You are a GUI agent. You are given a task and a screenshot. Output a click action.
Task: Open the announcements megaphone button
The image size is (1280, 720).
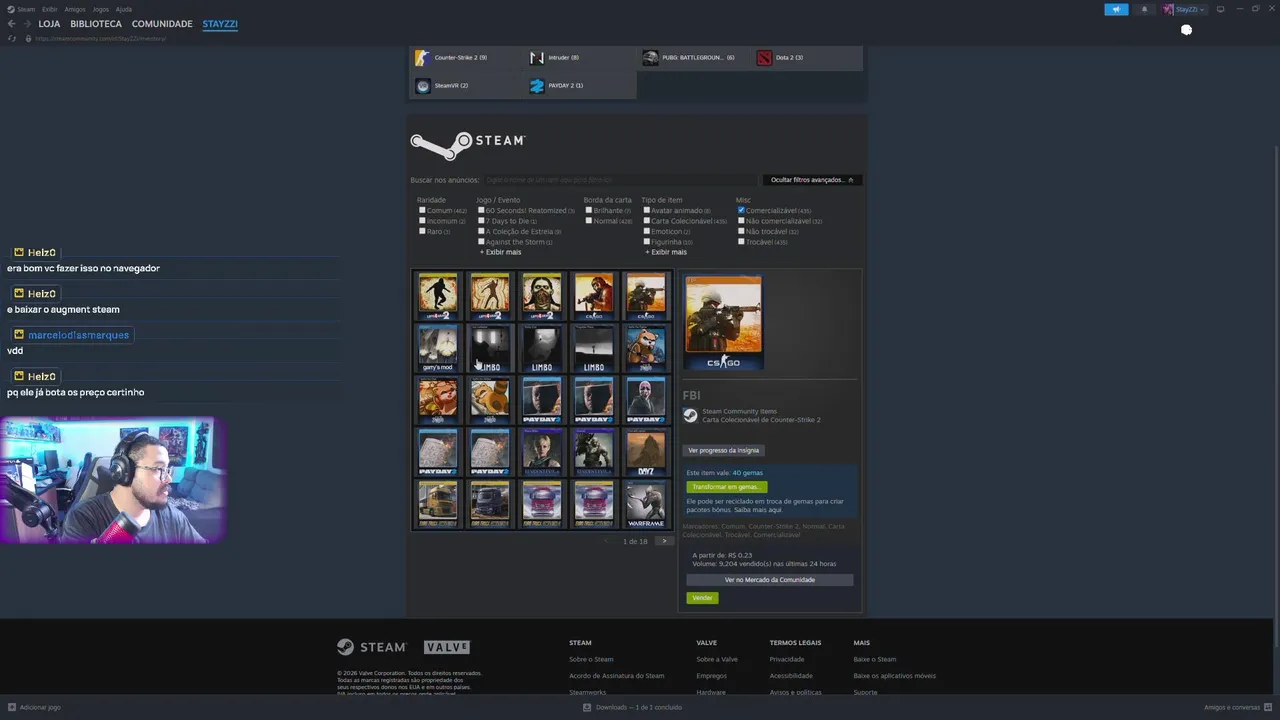pos(1116,9)
